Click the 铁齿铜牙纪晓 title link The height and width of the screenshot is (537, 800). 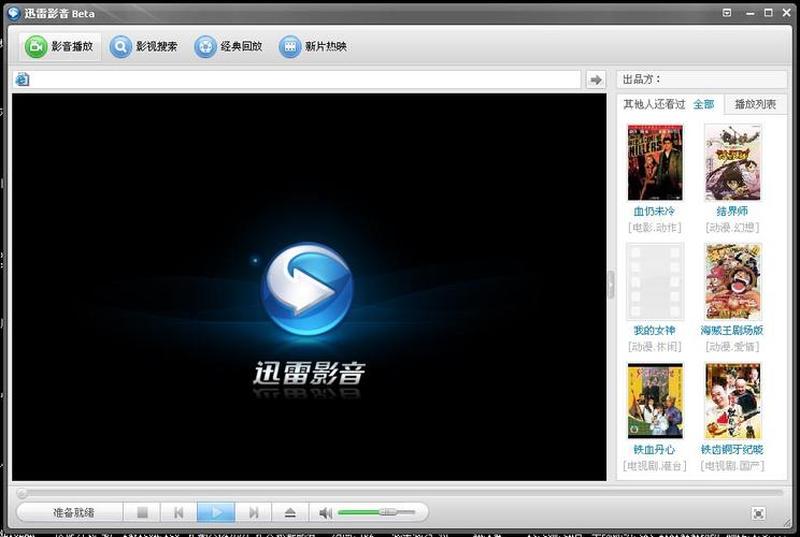coord(732,450)
